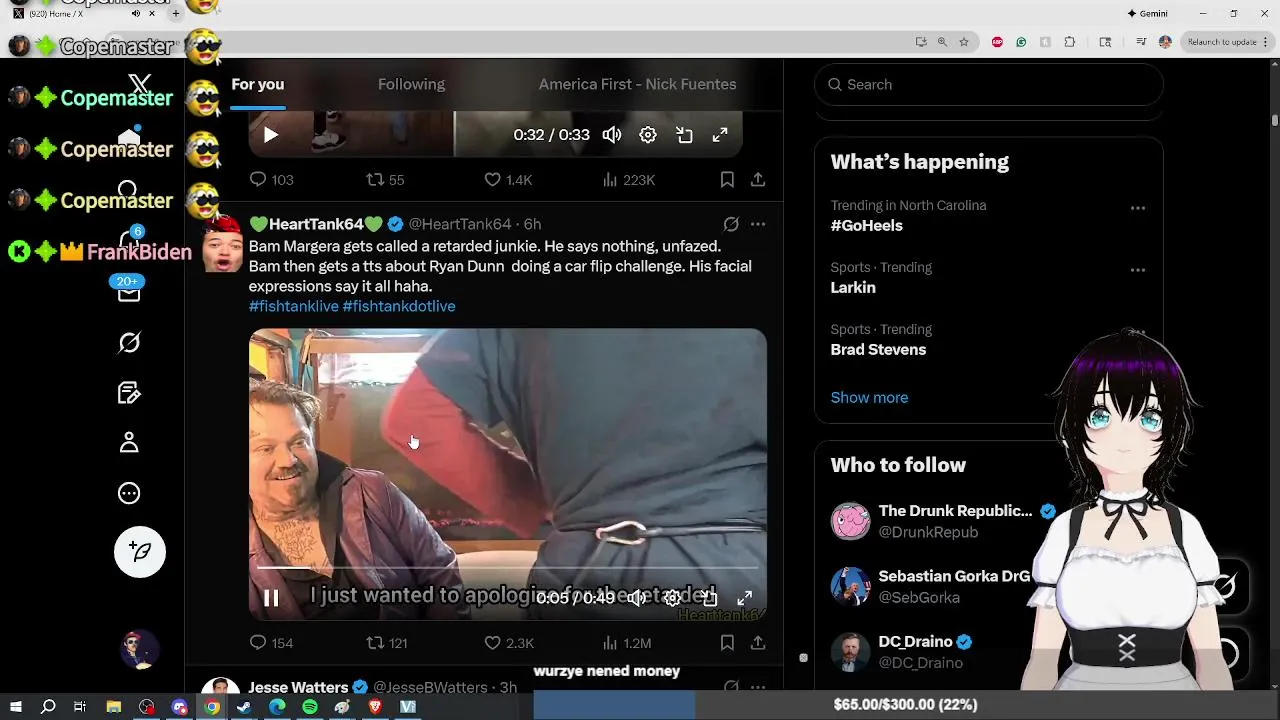
Task: Enable picture-in-picture on the top video
Action: point(684,135)
